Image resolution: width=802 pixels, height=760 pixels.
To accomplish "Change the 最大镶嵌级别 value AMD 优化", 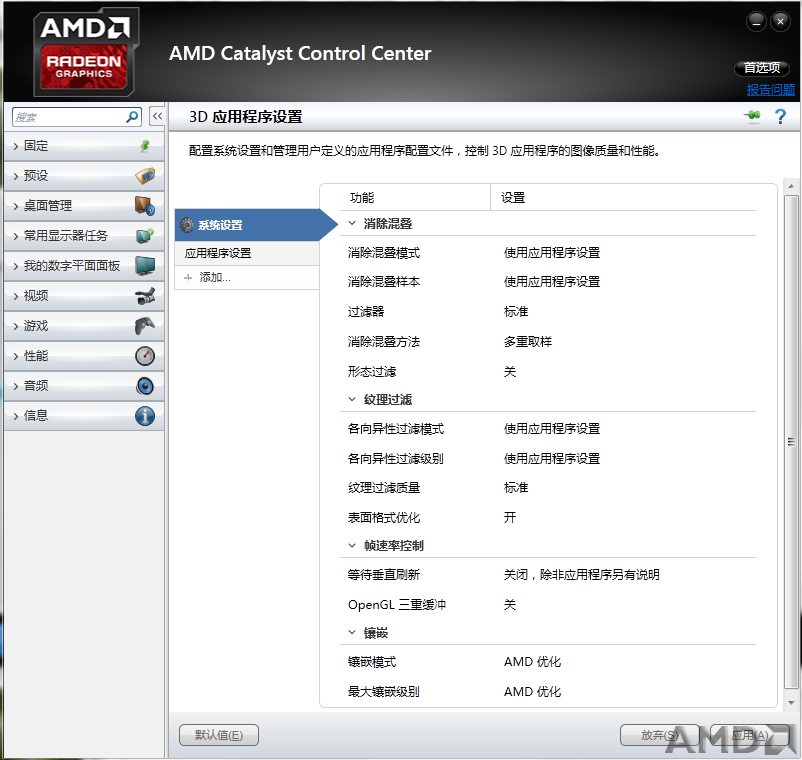I will point(532,692).
